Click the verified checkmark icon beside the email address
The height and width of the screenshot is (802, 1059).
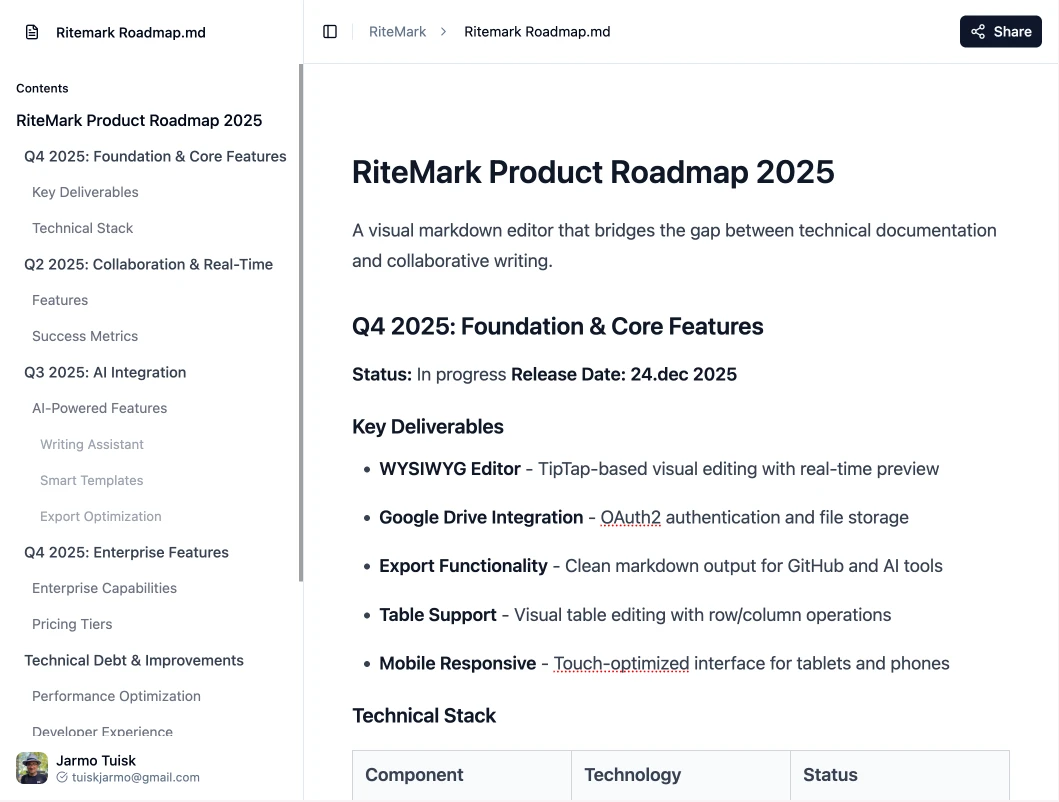[61, 777]
